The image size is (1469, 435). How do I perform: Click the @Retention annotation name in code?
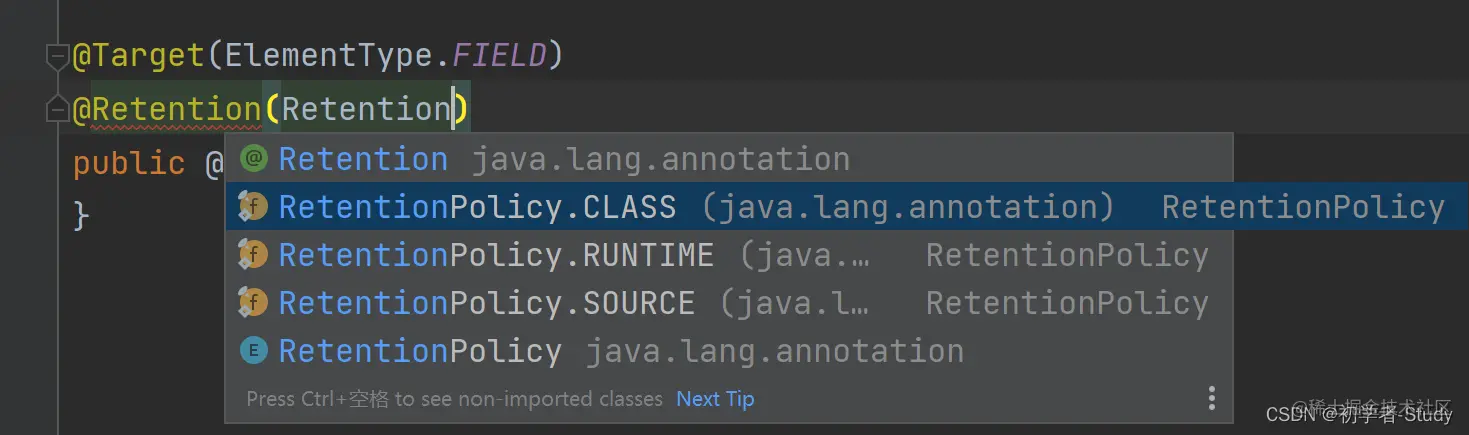click(x=167, y=109)
